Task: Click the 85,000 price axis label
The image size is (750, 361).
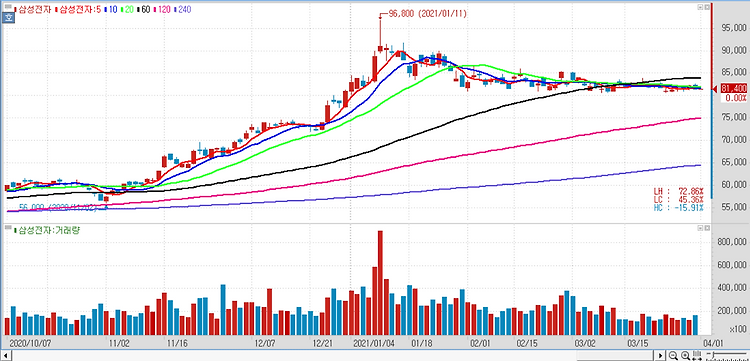Action: pyautogui.click(x=734, y=73)
